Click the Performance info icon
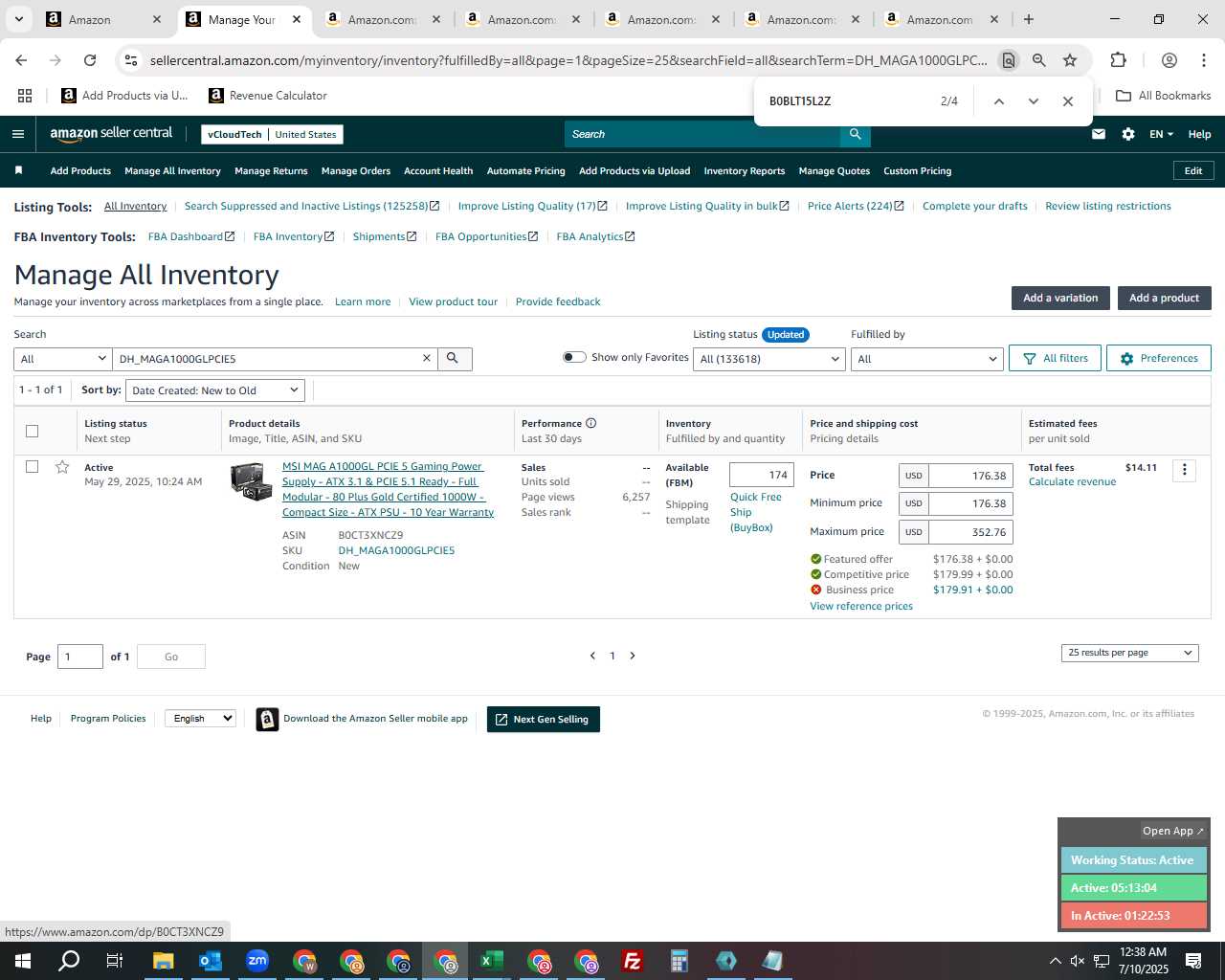The image size is (1225, 980). (591, 423)
